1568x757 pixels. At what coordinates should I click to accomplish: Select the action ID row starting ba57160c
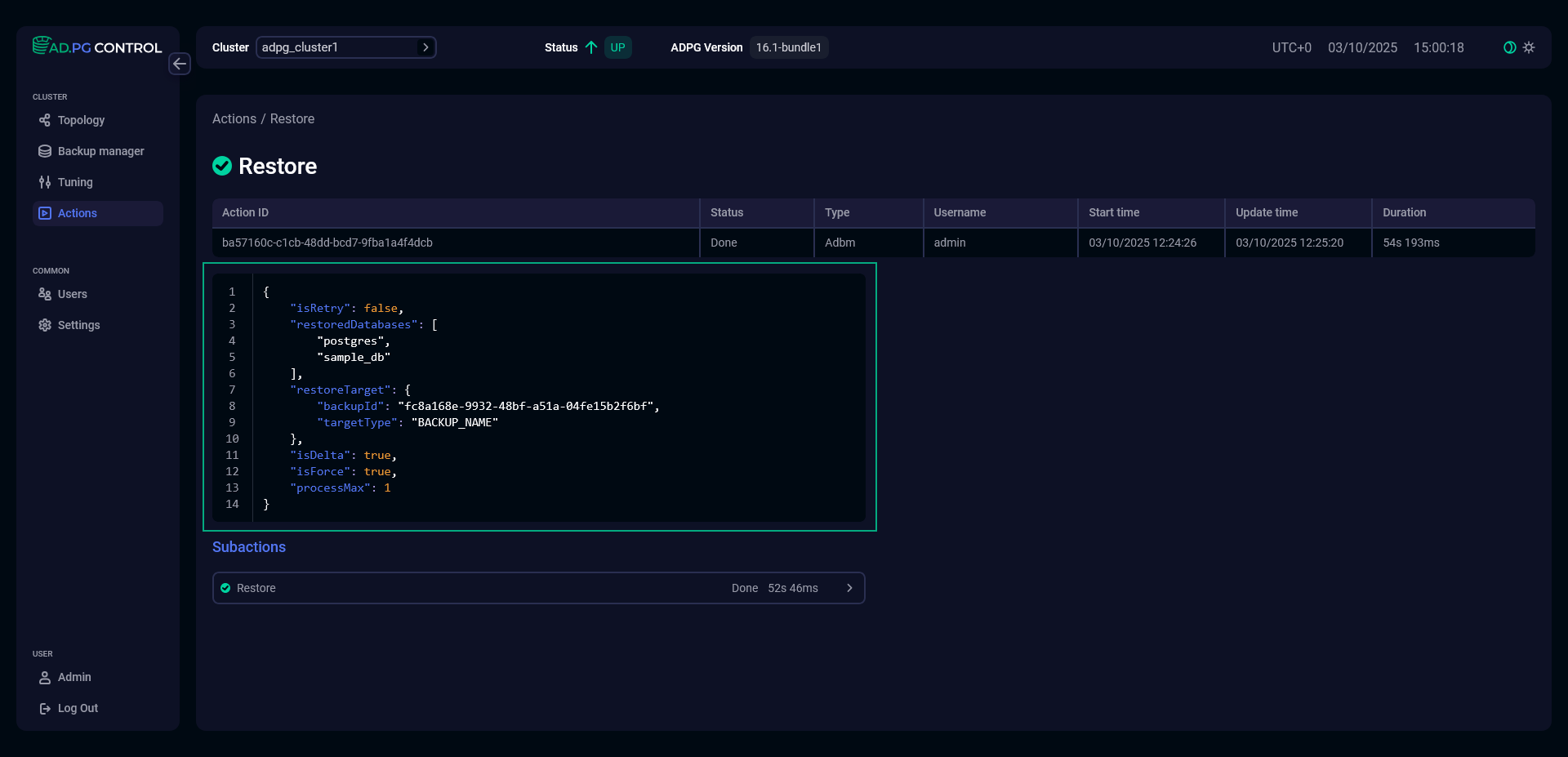click(x=327, y=243)
